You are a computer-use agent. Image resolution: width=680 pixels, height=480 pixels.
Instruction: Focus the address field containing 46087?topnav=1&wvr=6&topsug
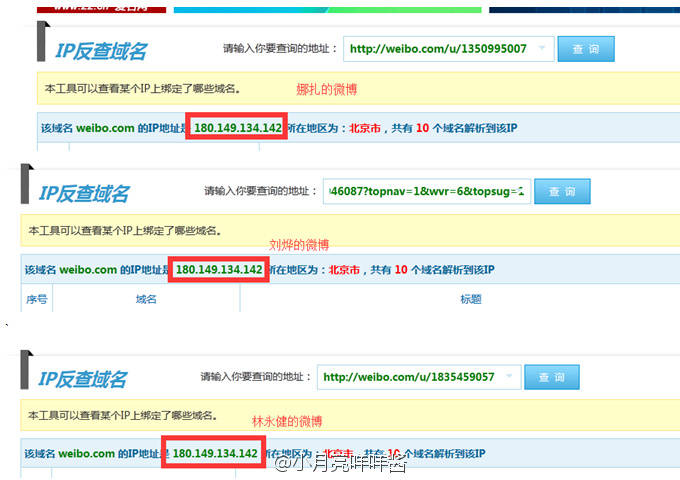point(427,191)
